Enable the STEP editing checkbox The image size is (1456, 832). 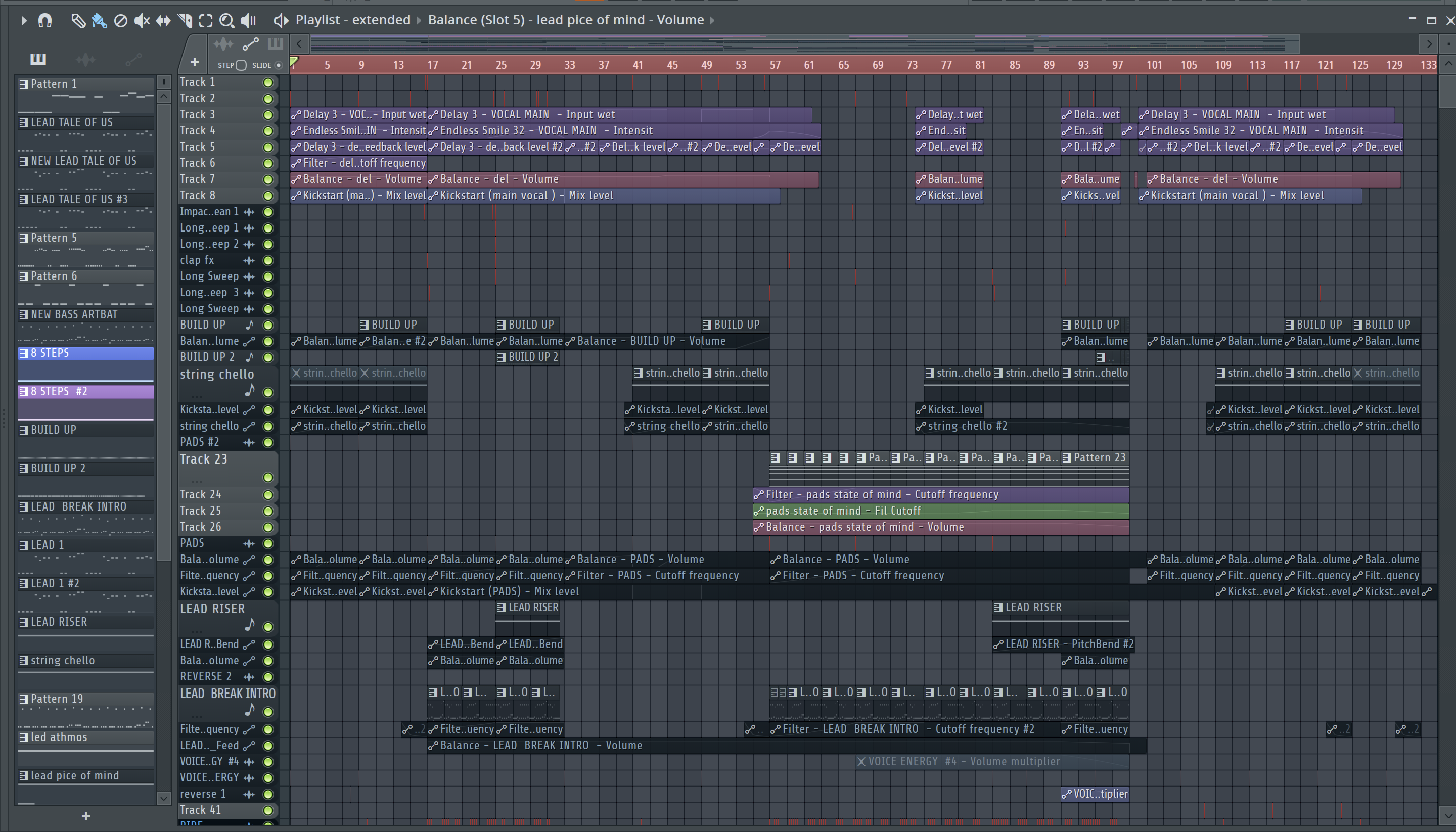(241, 65)
